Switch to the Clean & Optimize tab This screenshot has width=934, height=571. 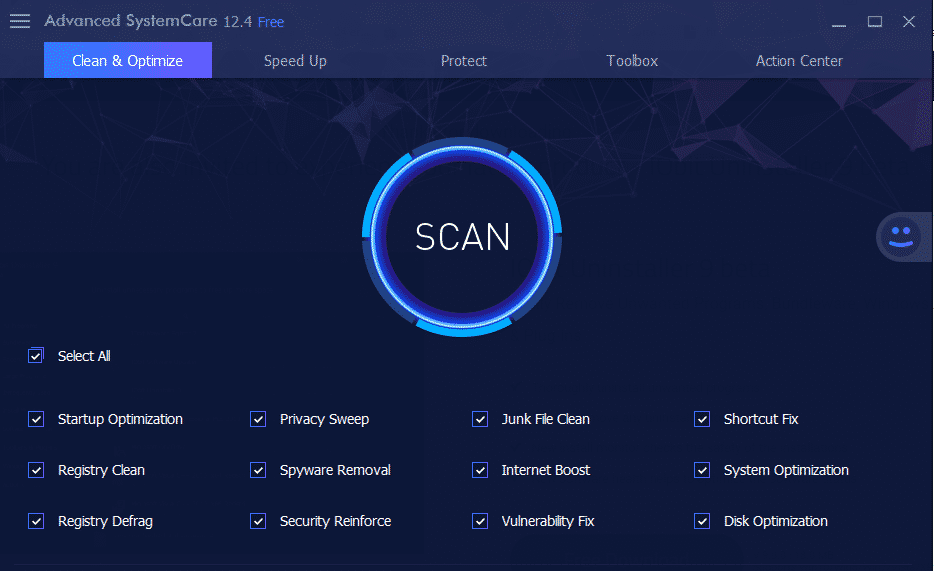(x=127, y=60)
